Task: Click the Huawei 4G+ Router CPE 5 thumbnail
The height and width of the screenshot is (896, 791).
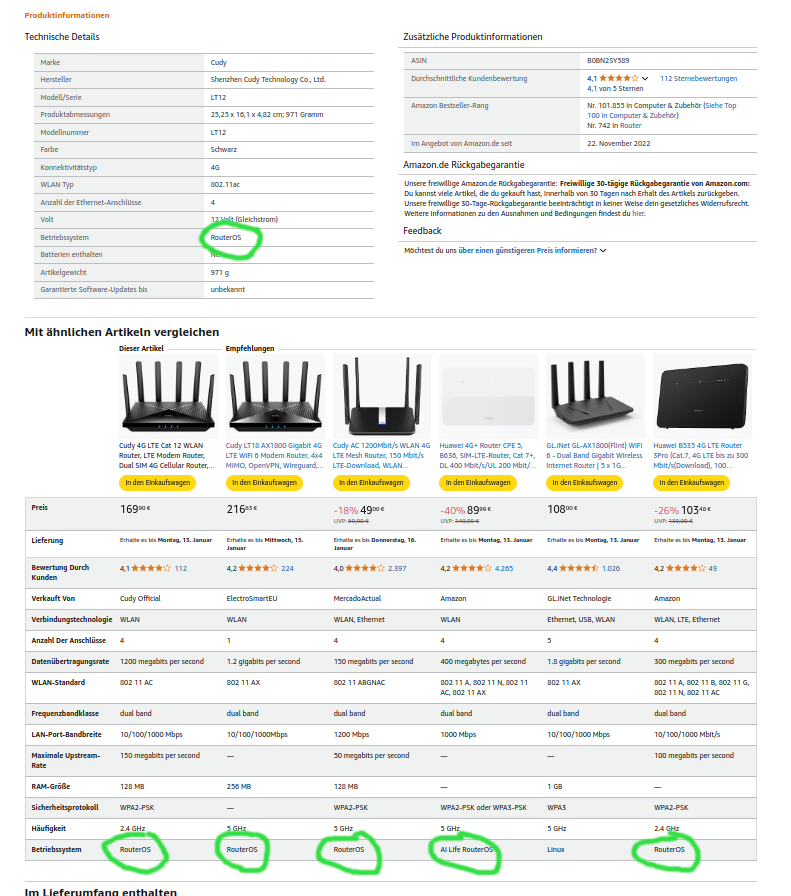Action: [x=488, y=396]
